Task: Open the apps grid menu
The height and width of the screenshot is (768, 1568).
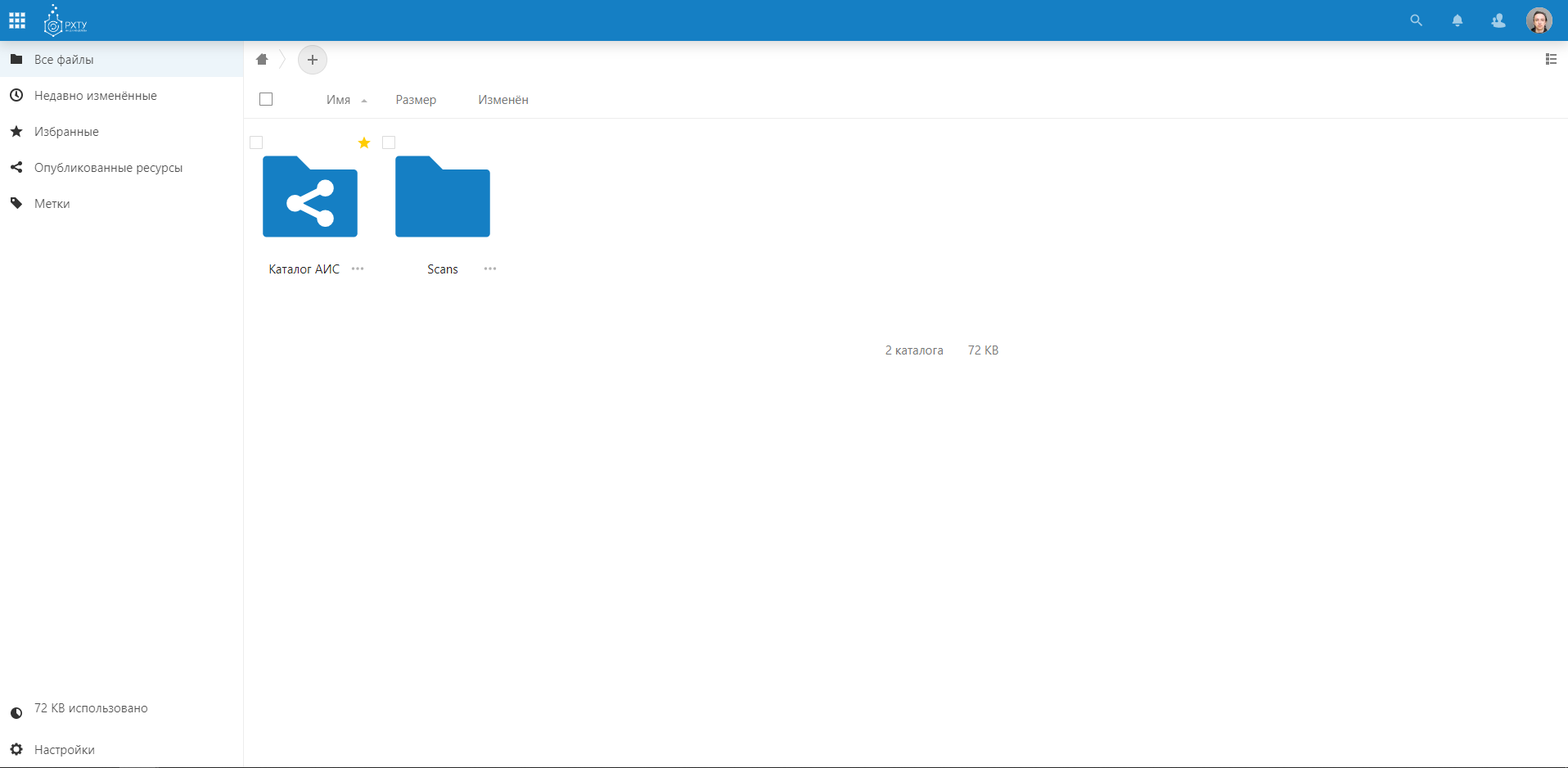Action: [x=17, y=20]
